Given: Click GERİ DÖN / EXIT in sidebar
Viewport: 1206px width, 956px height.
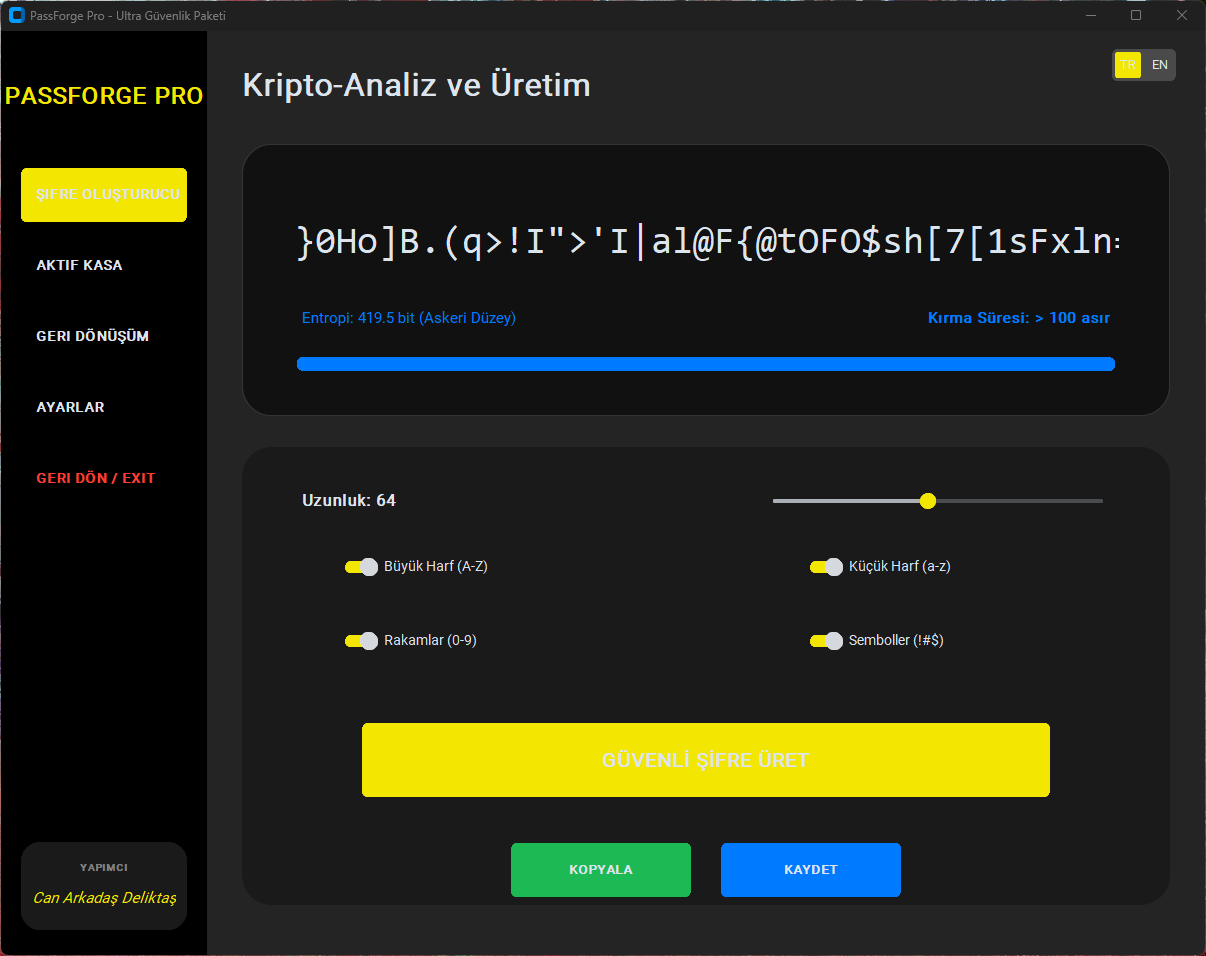Looking at the screenshot, I should pos(95,478).
